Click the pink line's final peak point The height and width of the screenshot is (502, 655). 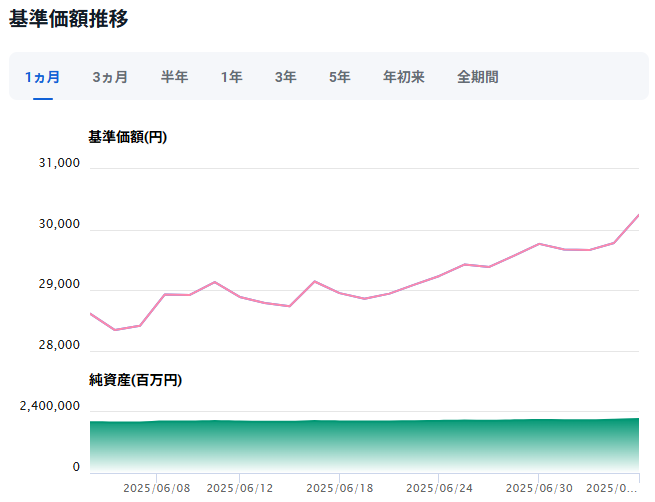[x=638, y=215]
